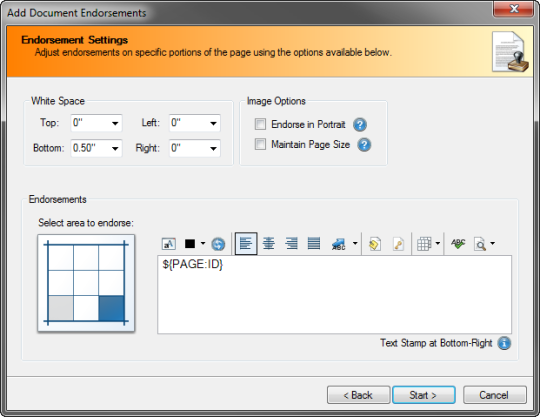Open the font settings icon
Screen dimensions: 540x417
pyautogui.click(x=168, y=244)
